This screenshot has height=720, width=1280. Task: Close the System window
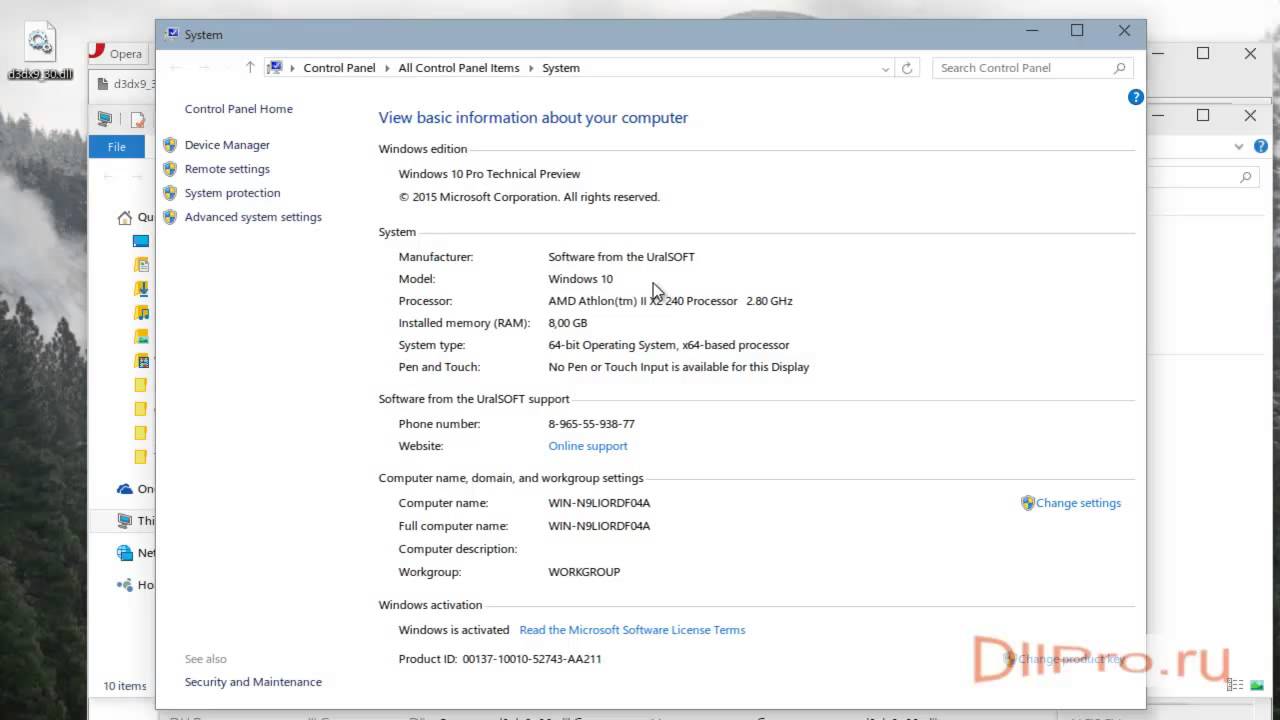[x=1124, y=31]
